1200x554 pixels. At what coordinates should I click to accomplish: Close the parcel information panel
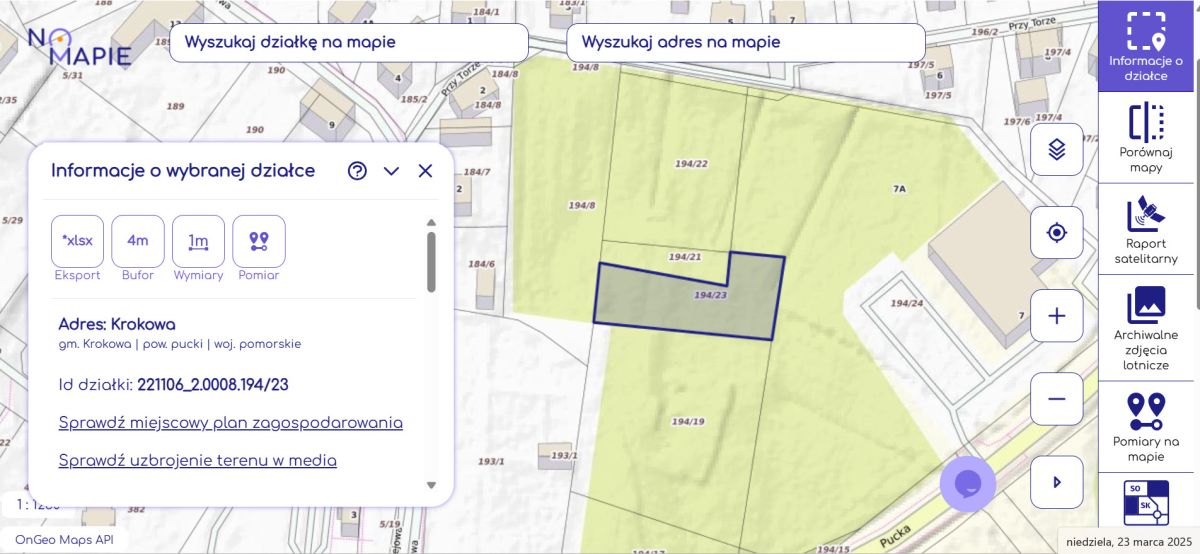click(425, 171)
